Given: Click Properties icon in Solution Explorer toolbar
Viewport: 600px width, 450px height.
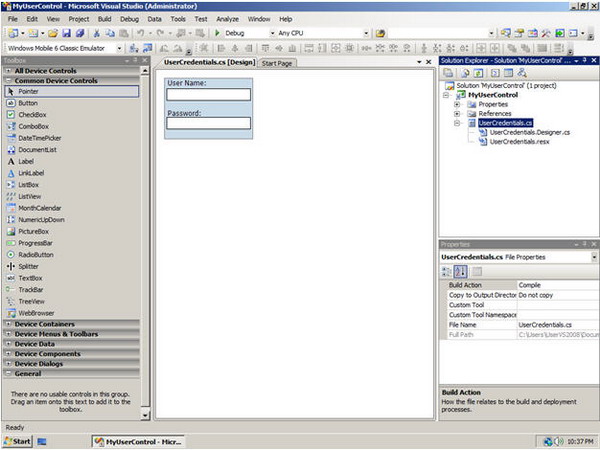Looking at the screenshot, I should pyautogui.click(x=448, y=73).
